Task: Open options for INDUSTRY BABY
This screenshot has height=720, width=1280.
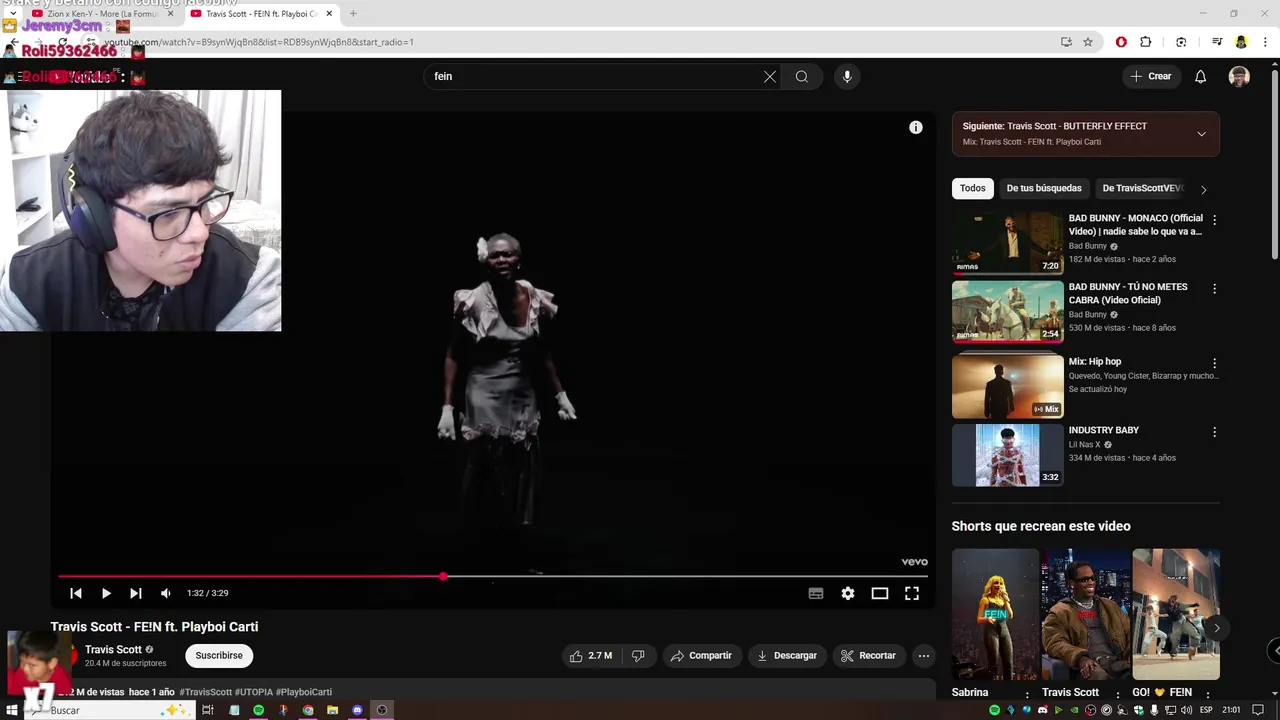Action: [x=1214, y=432]
